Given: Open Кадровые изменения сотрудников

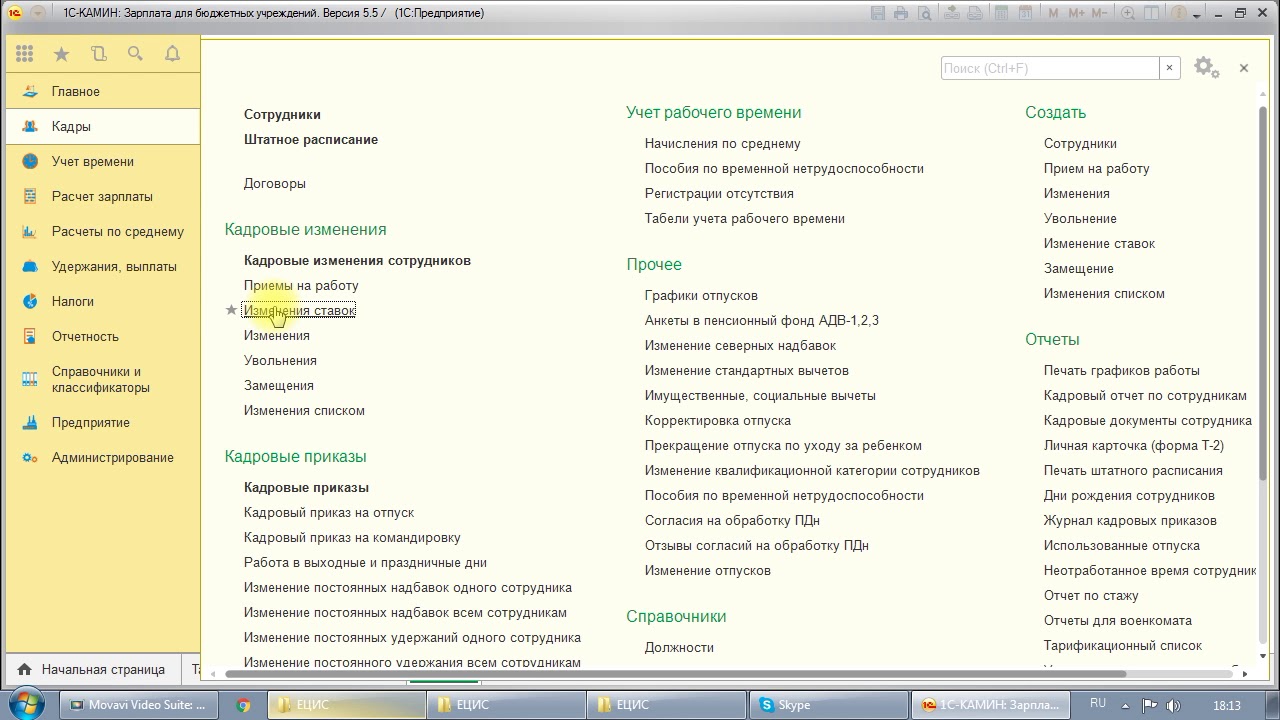Looking at the screenshot, I should click(357, 260).
